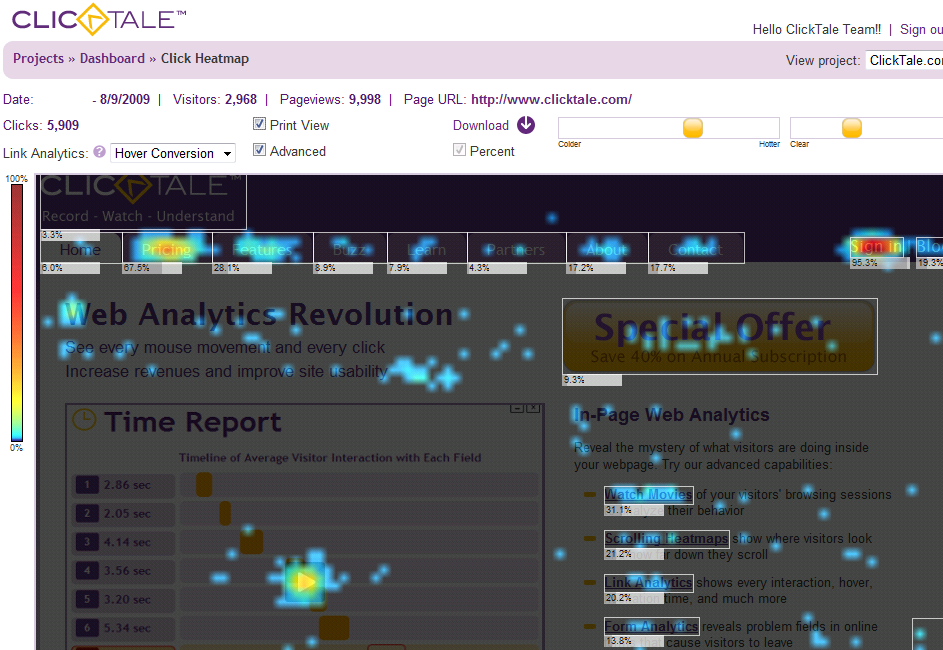Image resolution: width=943 pixels, height=650 pixels.
Task: Click the Blog link in heatmap
Action: tap(929, 247)
